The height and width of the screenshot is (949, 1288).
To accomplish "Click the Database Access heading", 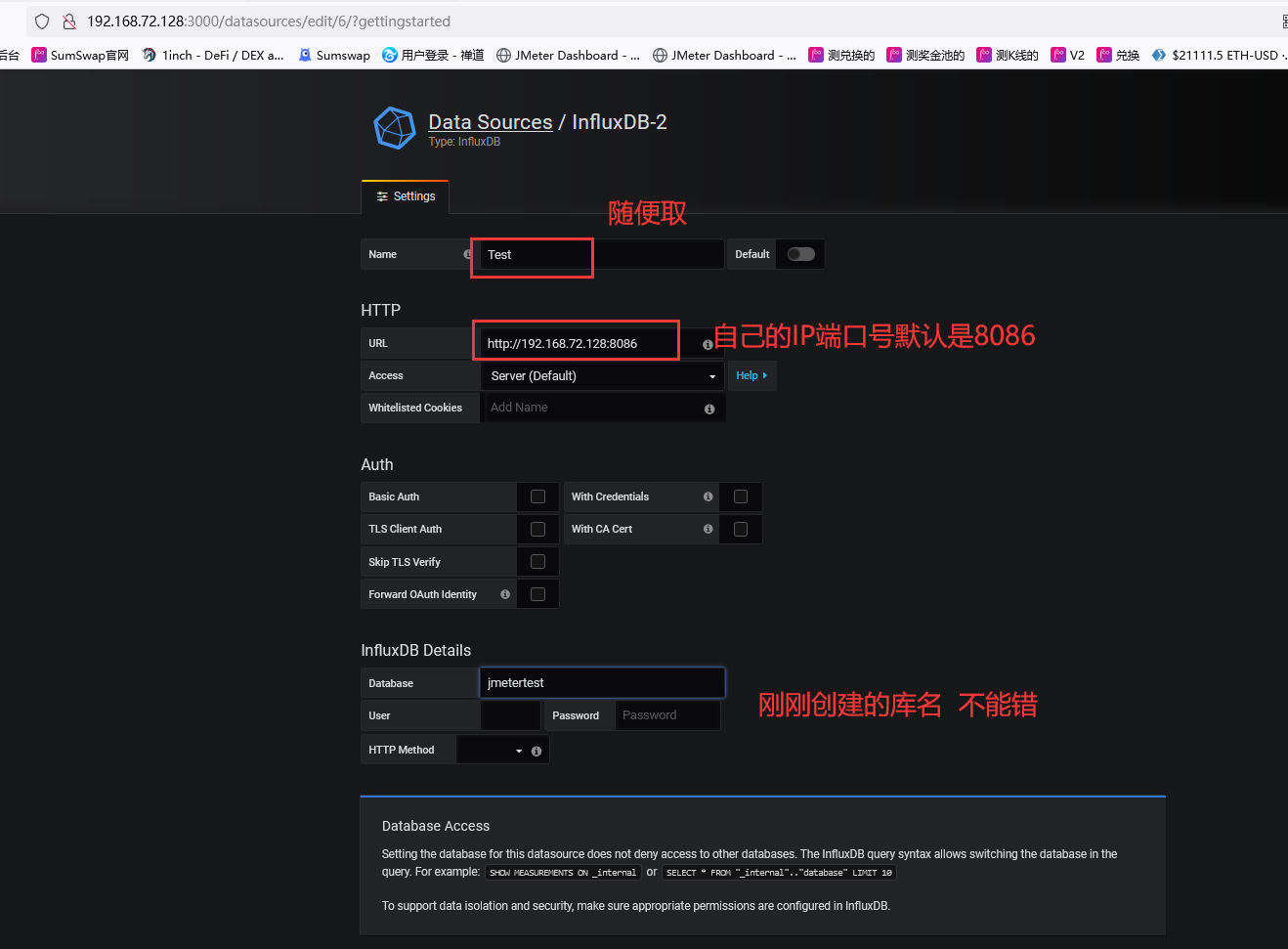I will click(x=436, y=827).
